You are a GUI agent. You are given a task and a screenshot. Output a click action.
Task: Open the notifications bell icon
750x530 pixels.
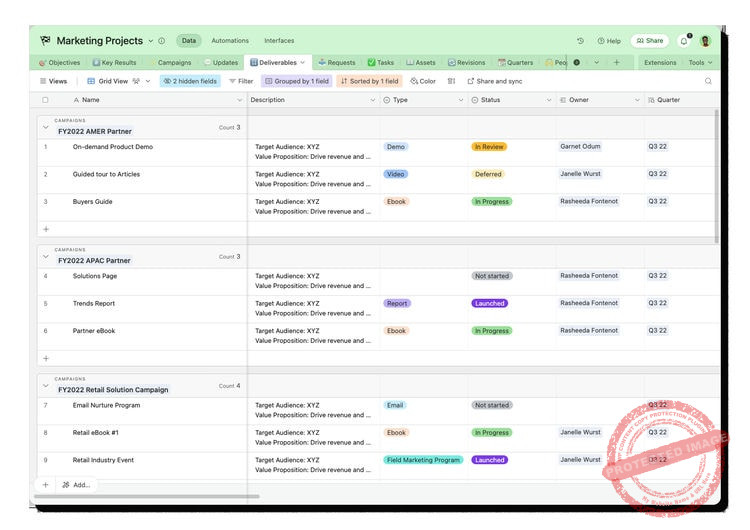[x=684, y=41]
